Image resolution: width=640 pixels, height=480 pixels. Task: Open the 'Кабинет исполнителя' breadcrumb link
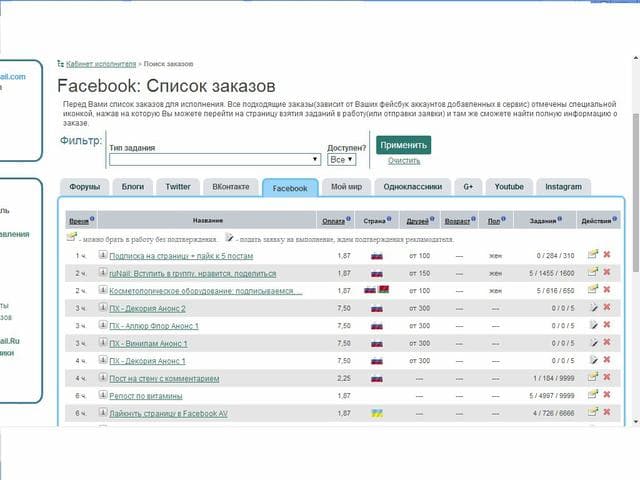point(101,64)
